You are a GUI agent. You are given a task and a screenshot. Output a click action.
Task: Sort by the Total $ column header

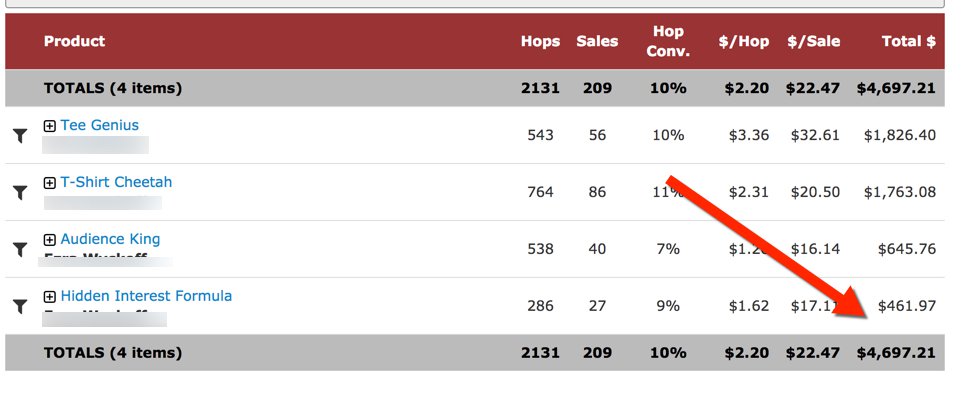coord(909,41)
